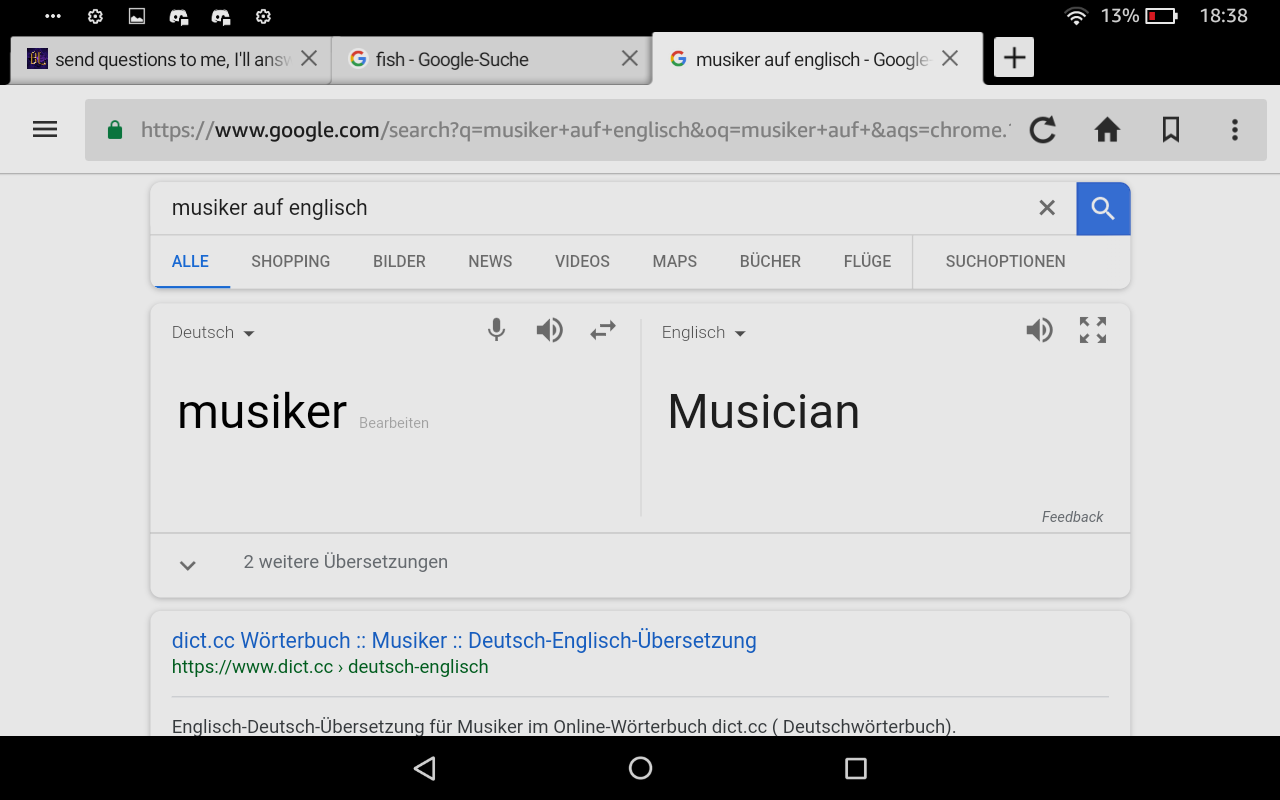Screen dimensions: 1280x800
Task: Open the FLÜGE results tab
Action: click(867, 261)
